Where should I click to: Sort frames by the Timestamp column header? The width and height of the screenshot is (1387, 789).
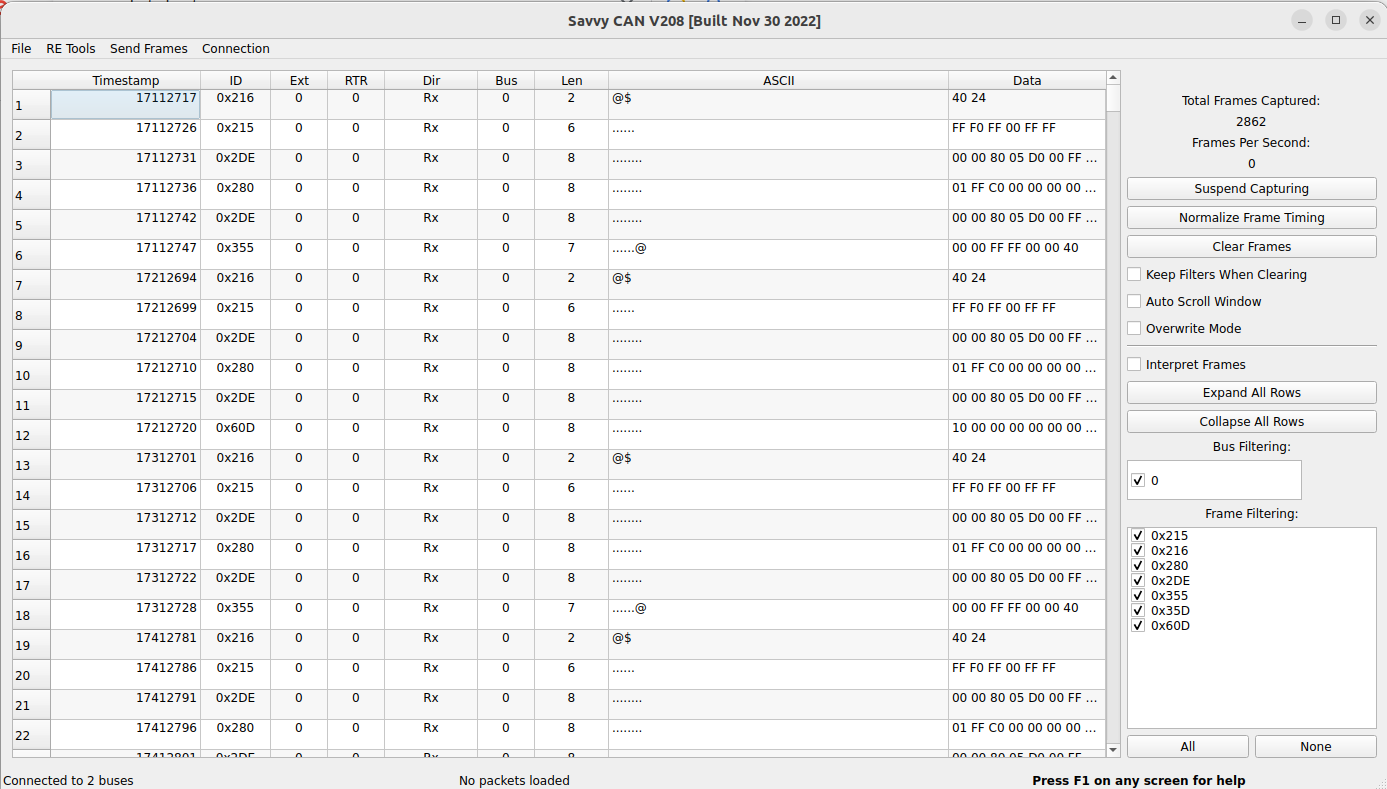tap(126, 80)
